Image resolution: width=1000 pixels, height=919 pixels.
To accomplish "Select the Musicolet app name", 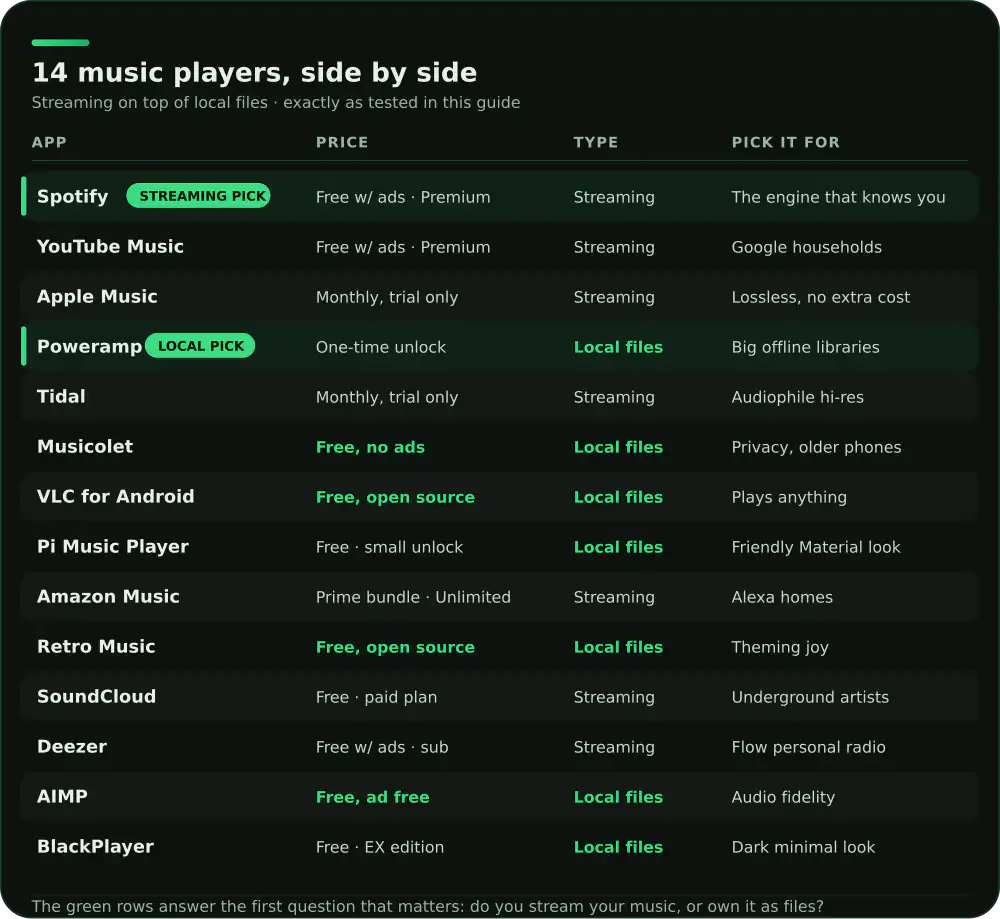I will pos(85,446).
